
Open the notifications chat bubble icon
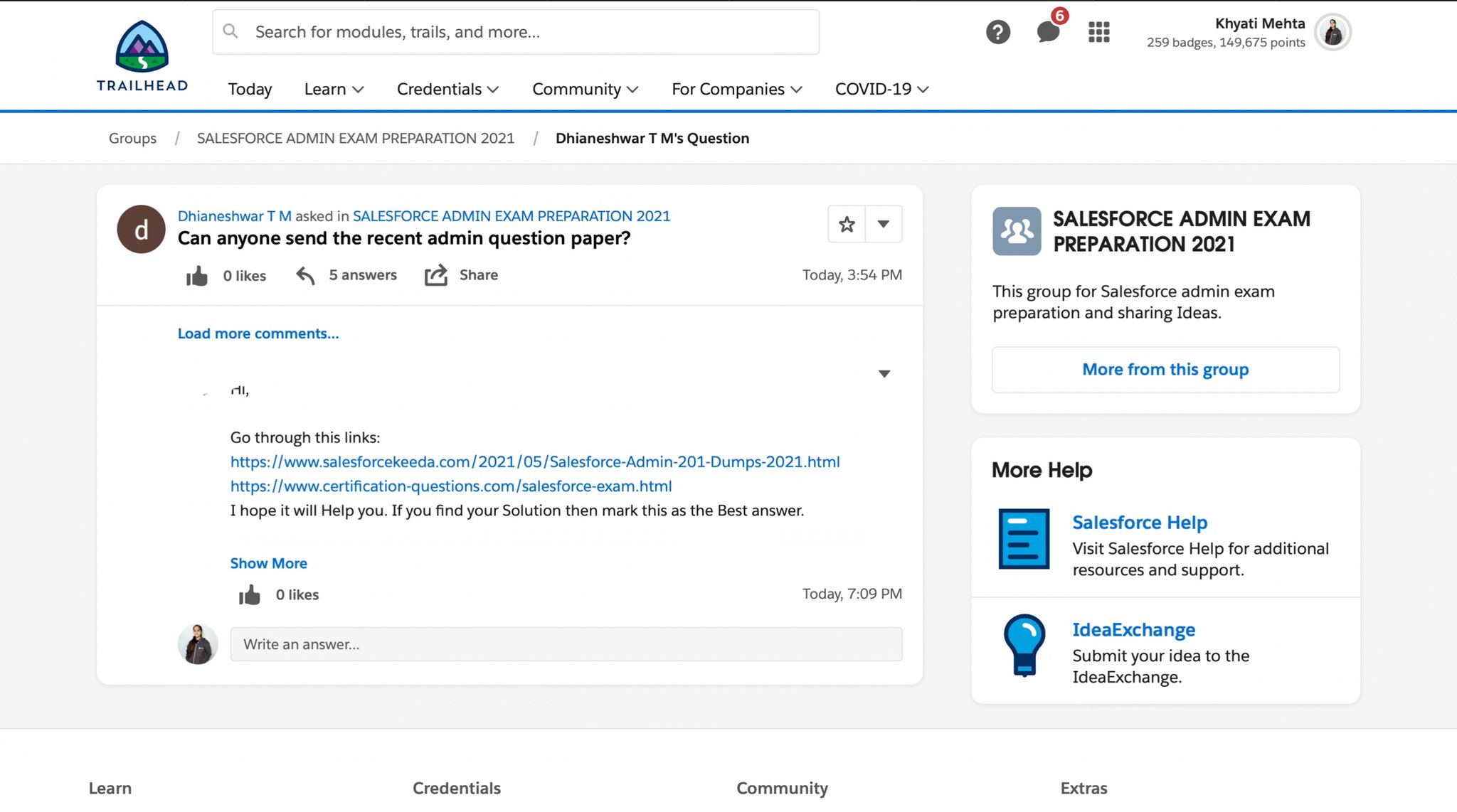1047,32
